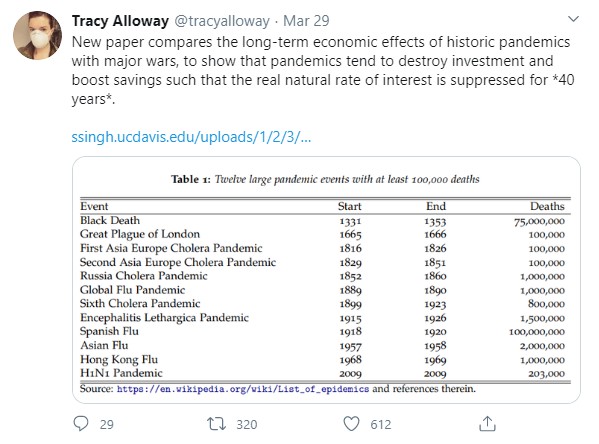Open the @tracyalloway handle
Screen dimensions: 599x444
pos(222,21)
